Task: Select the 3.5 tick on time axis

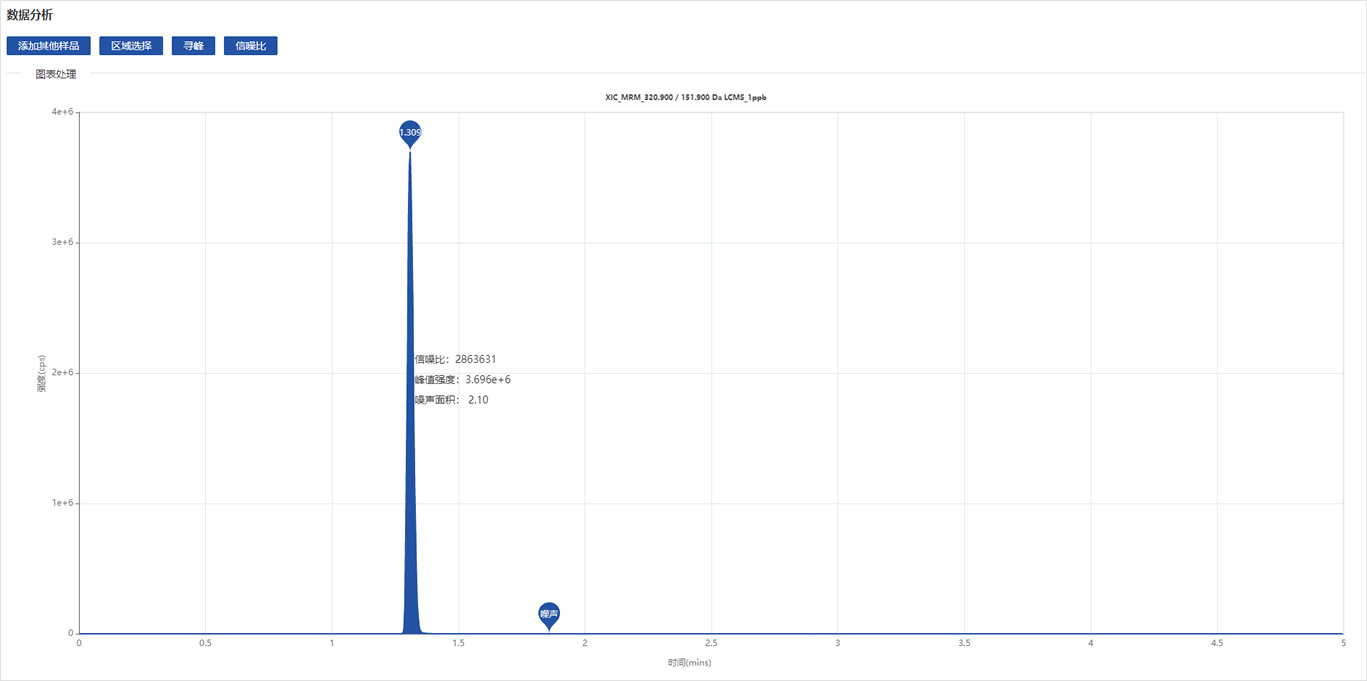Action: click(964, 643)
